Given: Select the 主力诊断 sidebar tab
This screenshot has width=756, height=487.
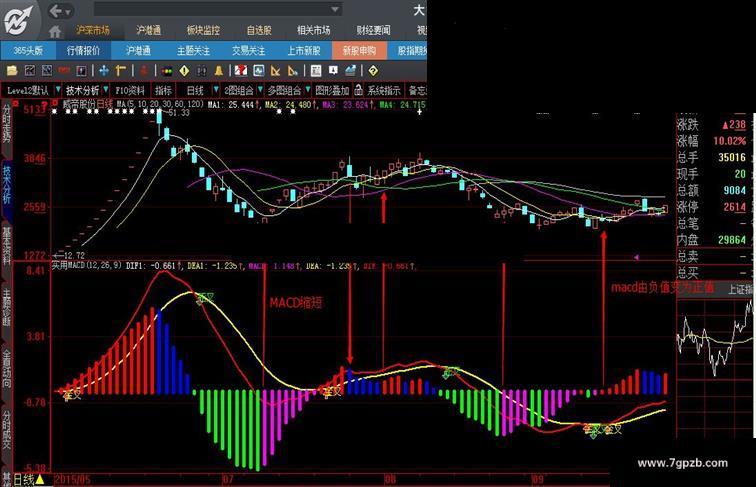Looking at the screenshot, I should pos(6,308).
